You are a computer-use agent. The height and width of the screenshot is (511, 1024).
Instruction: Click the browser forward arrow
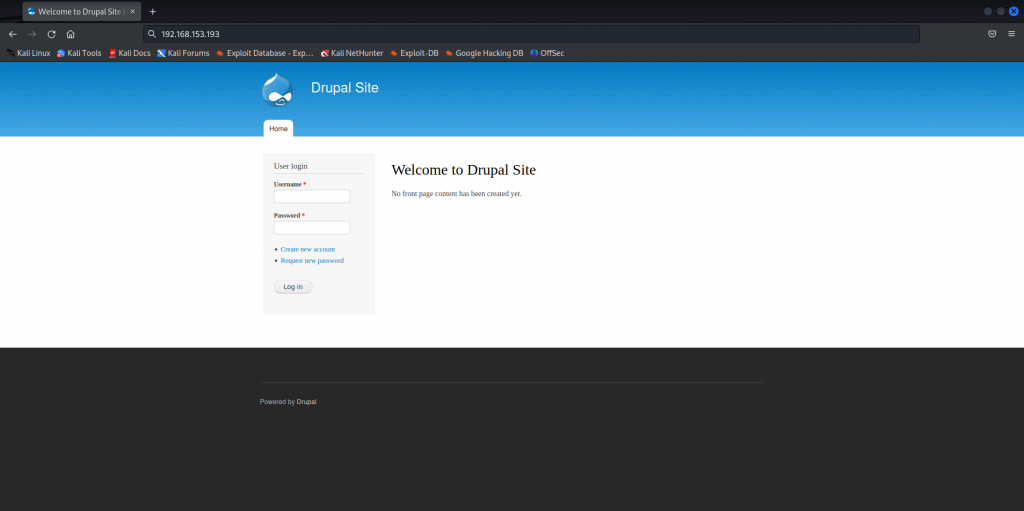32,34
